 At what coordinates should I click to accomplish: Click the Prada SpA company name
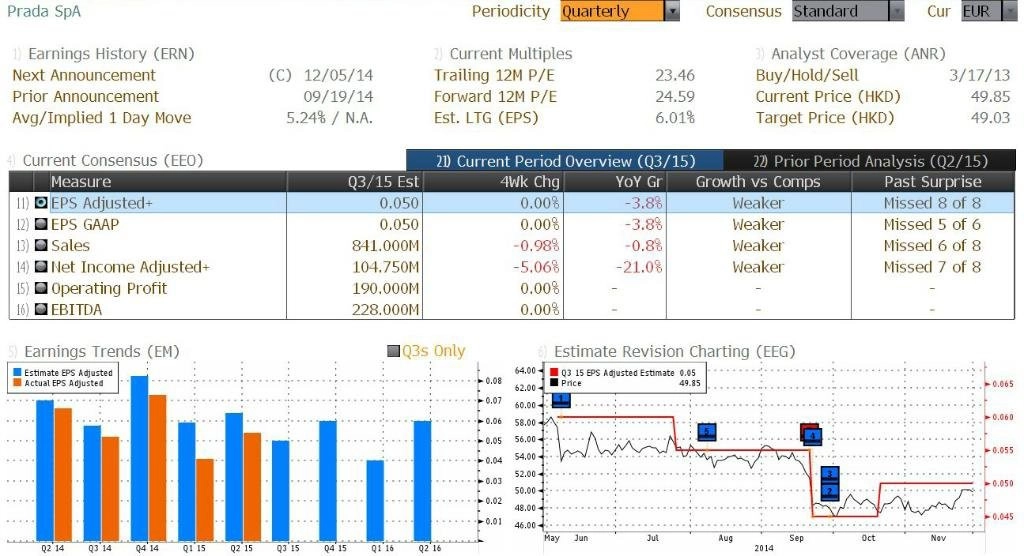pos(44,11)
